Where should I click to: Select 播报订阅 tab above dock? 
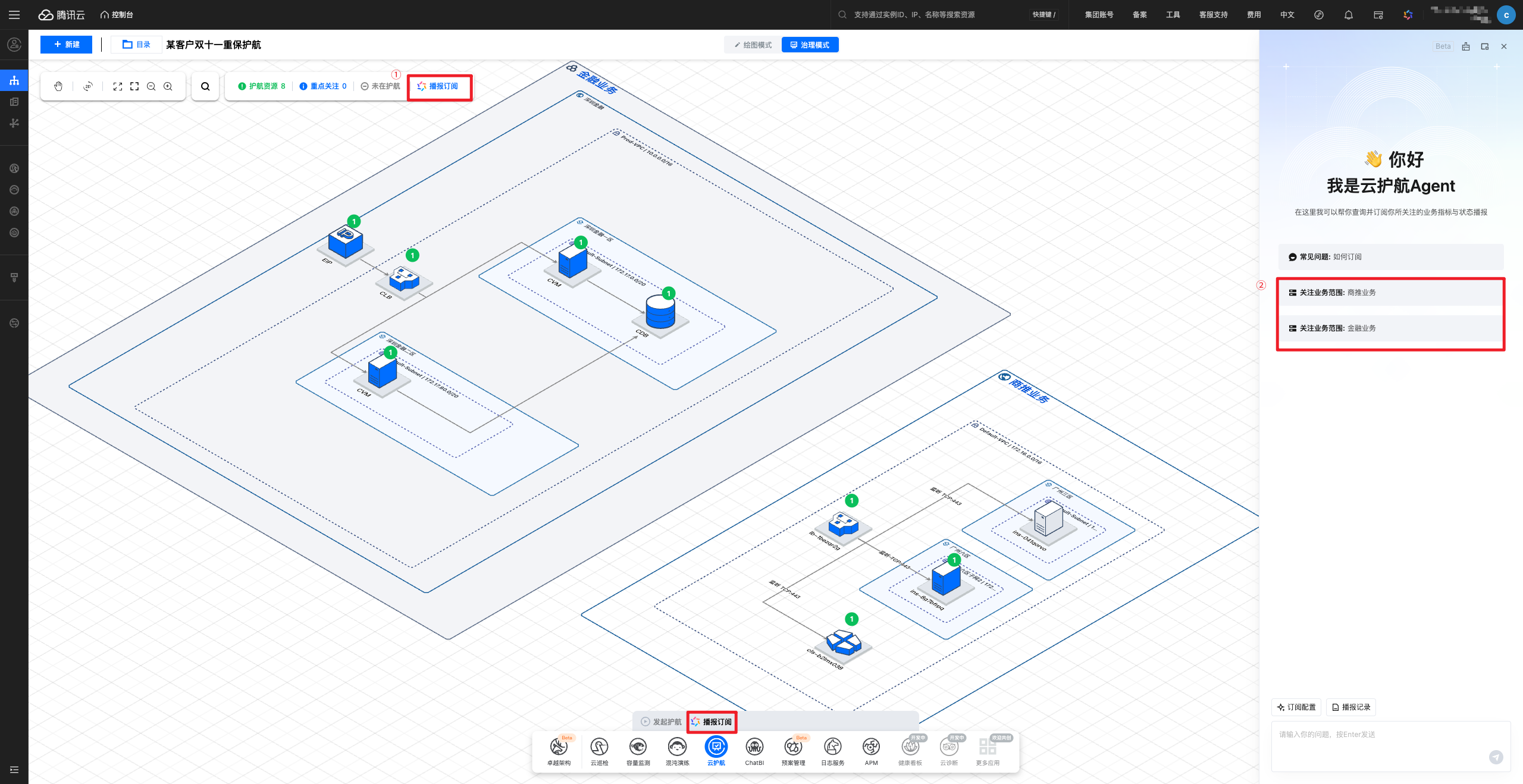712,722
